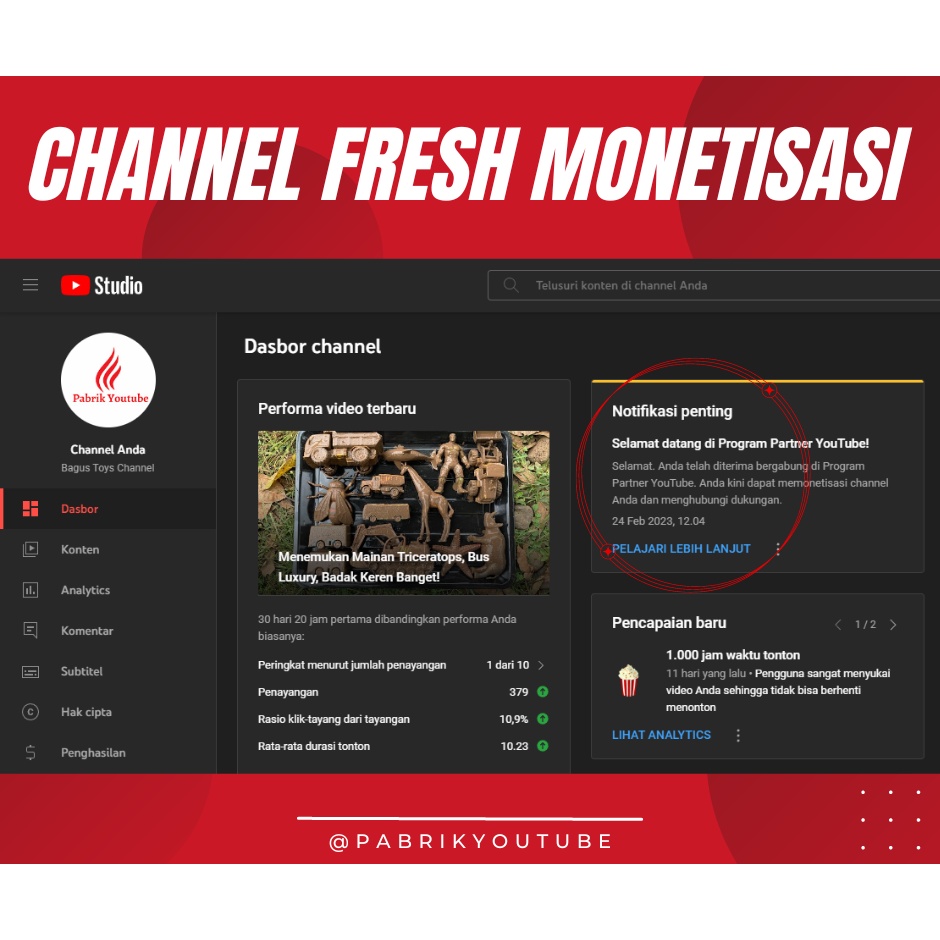Open the Konten menu entry
The width and height of the screenshot is (940, 940).
pyautogui.click(x=80, y=549)
